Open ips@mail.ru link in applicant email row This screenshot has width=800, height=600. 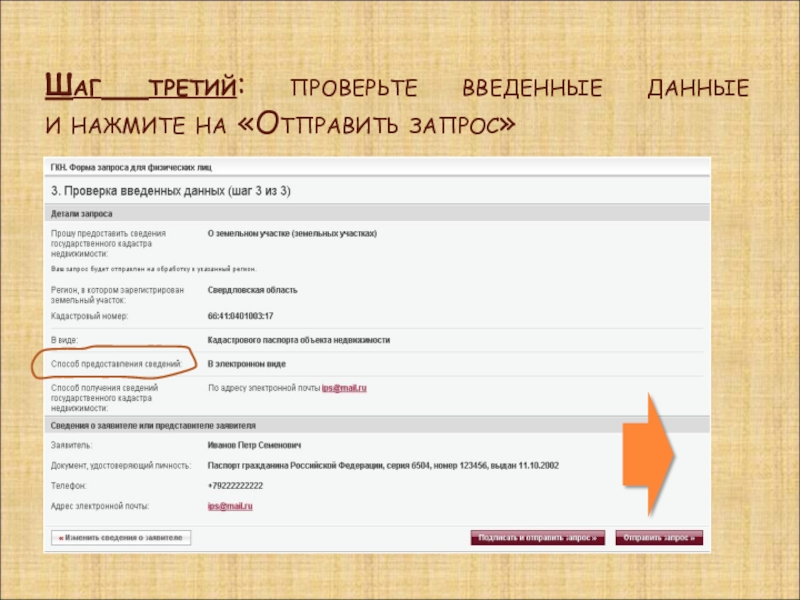pos(230,507)
